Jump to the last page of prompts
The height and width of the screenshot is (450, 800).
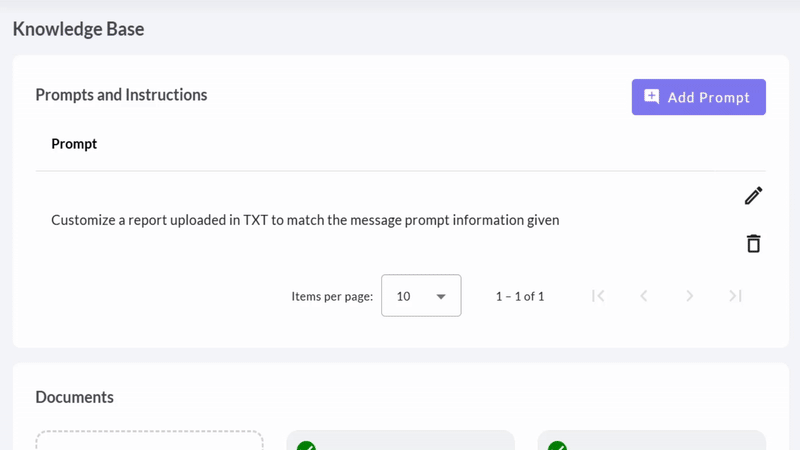pos(735,296)
